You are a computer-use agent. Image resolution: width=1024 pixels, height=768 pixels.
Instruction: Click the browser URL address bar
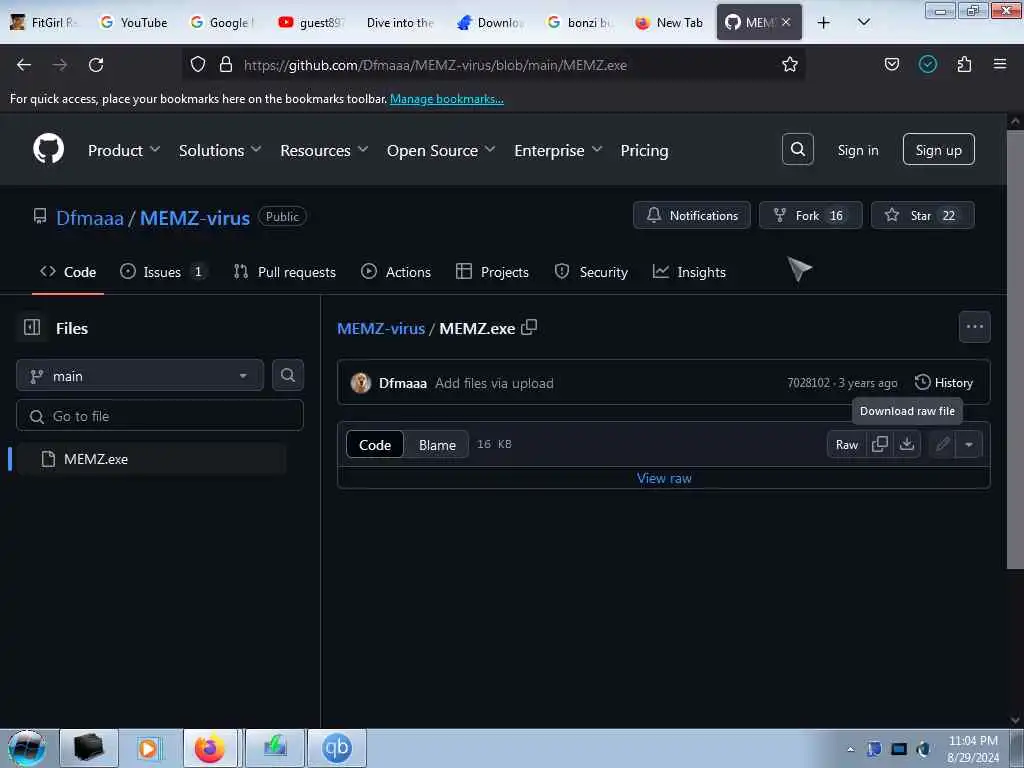click(493, 65)
